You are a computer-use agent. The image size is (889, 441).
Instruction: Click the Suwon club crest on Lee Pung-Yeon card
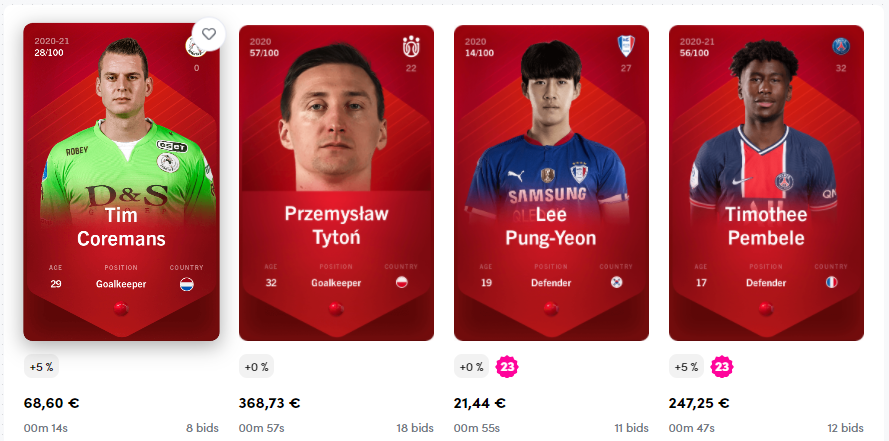point(626,46)
